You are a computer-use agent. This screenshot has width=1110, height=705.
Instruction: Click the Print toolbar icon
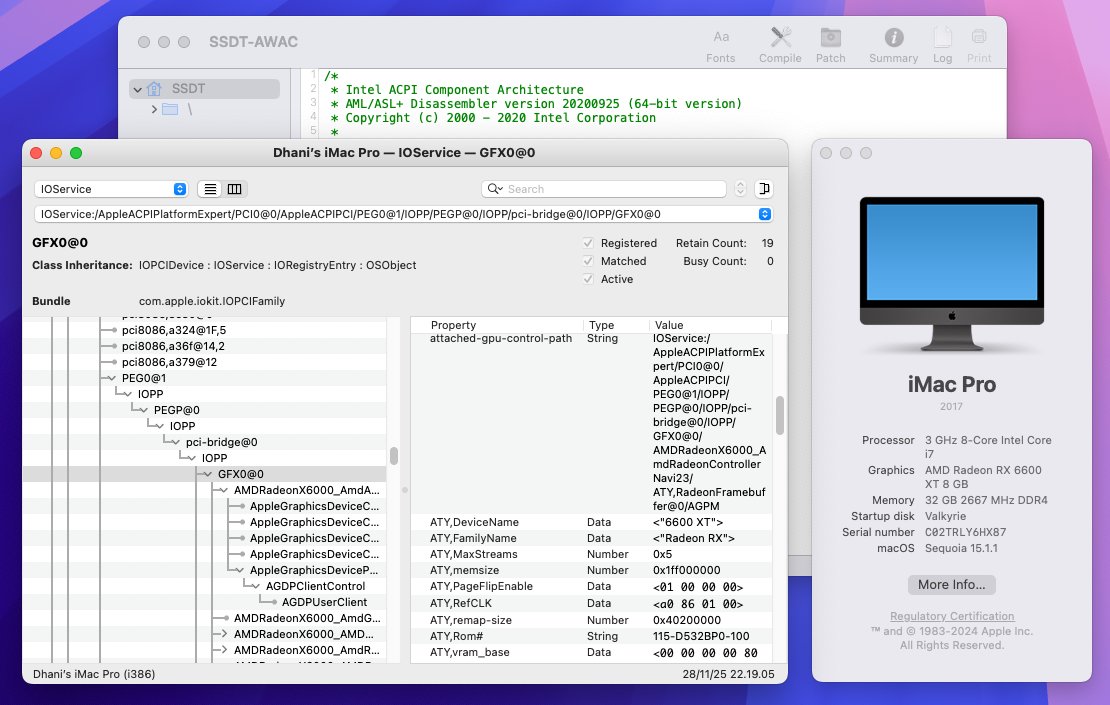click(979, 36)
